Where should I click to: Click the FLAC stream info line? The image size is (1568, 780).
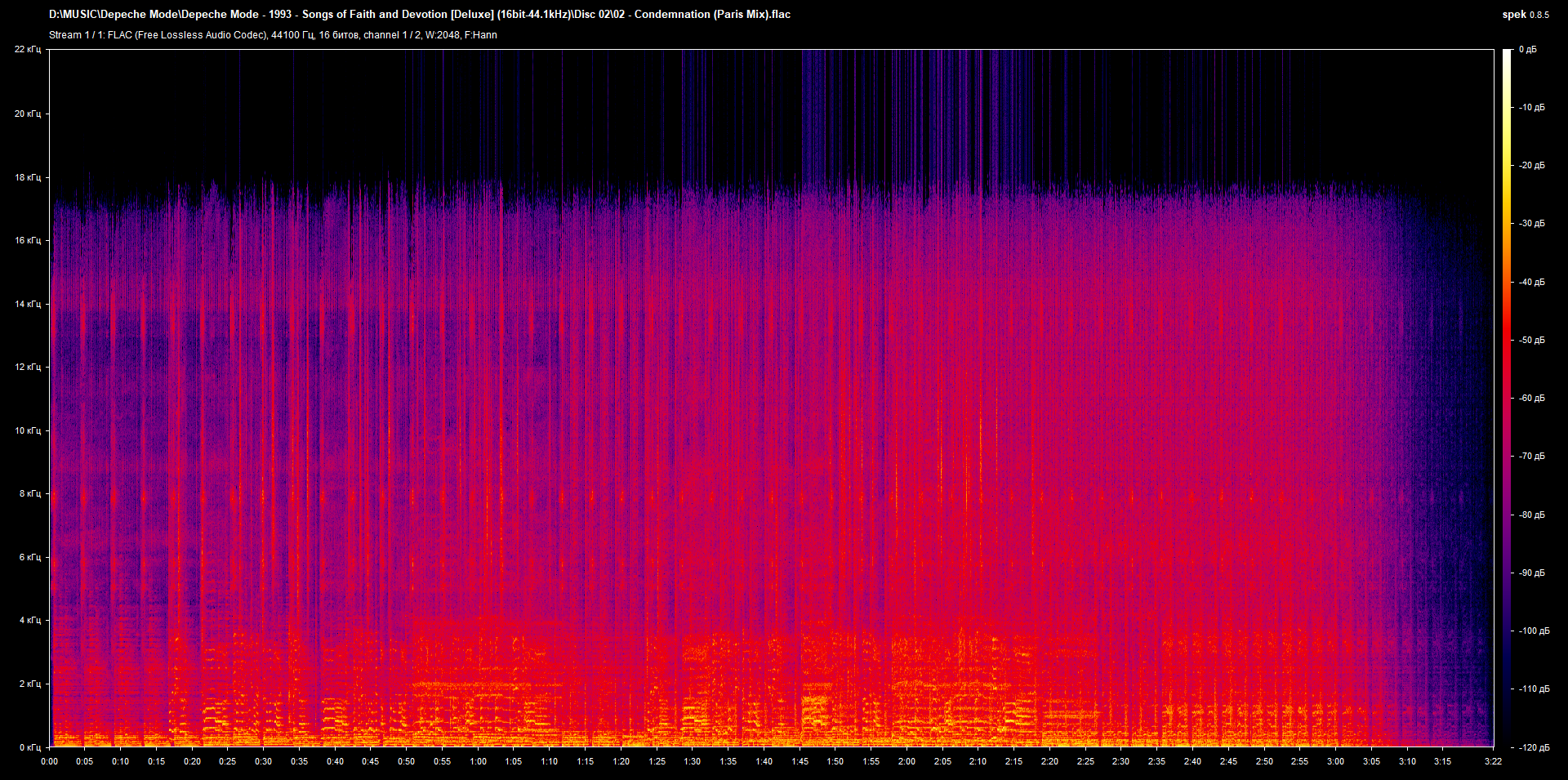click(x=273, y=35)
